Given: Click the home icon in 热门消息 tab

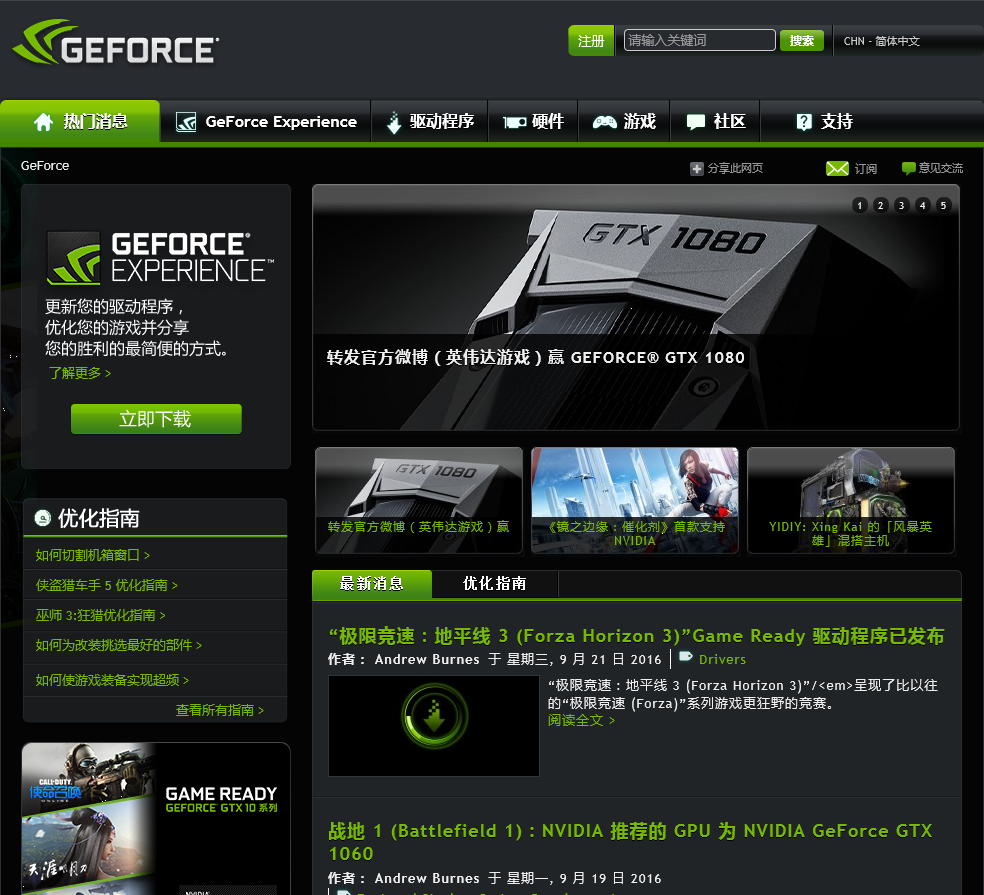Looking at the screenshot, I should [43, 122].
